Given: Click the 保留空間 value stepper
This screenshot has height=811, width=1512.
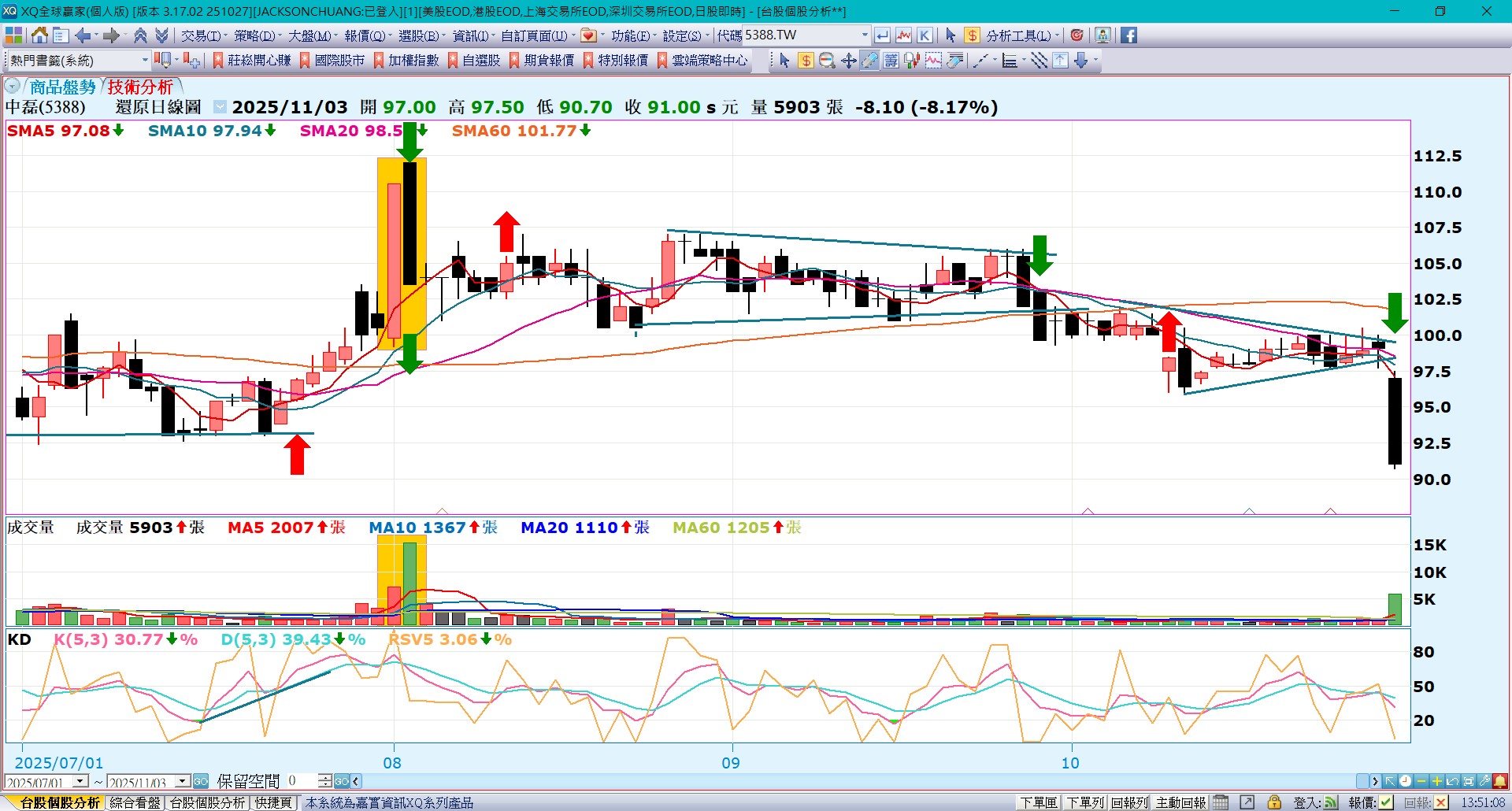Looking at the screenshot, I should (324, 781).
